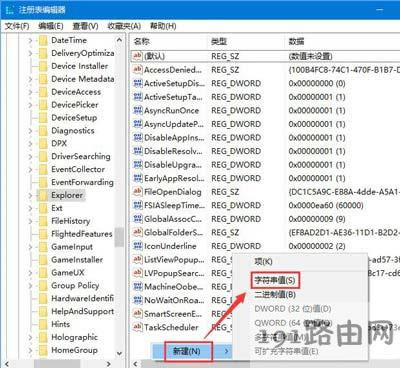Click the FileHistory folder icon
Image resolution: width=400 pixels, height=368 pixels.
pos(43,221)
